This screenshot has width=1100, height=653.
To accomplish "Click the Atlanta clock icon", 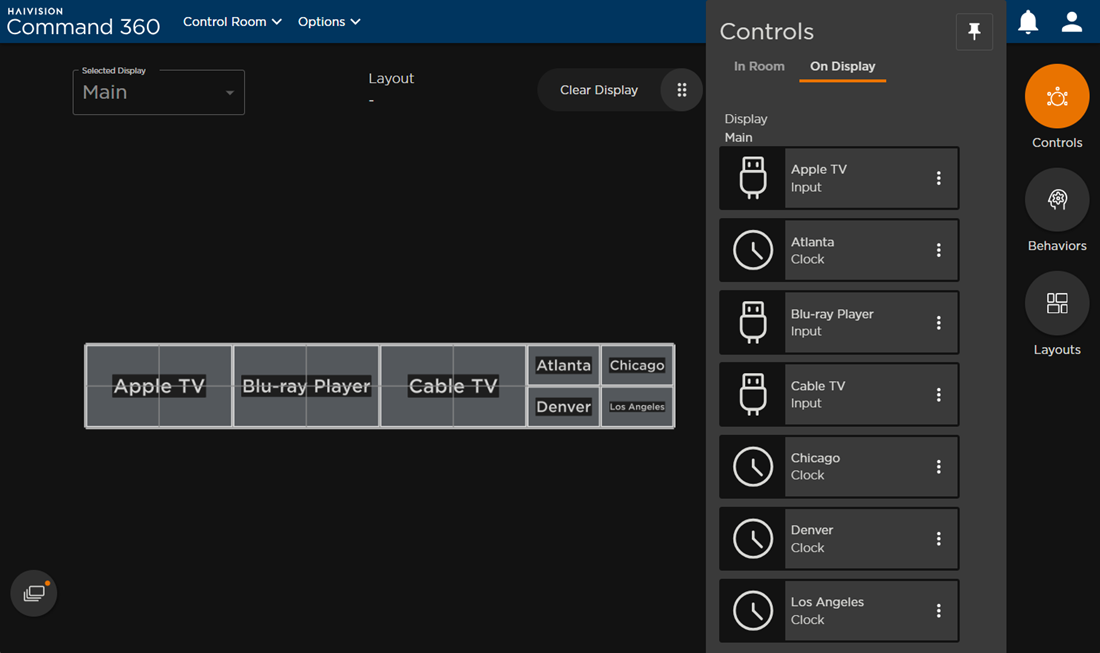I will pos(753,250).
